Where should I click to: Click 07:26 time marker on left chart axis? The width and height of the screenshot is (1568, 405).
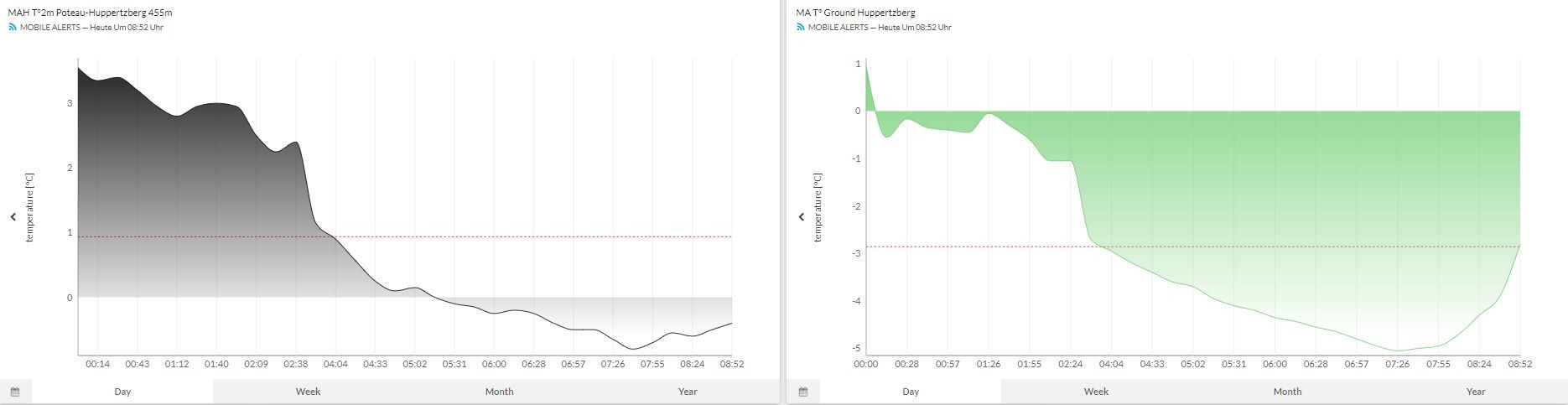(x=613, y=364)
